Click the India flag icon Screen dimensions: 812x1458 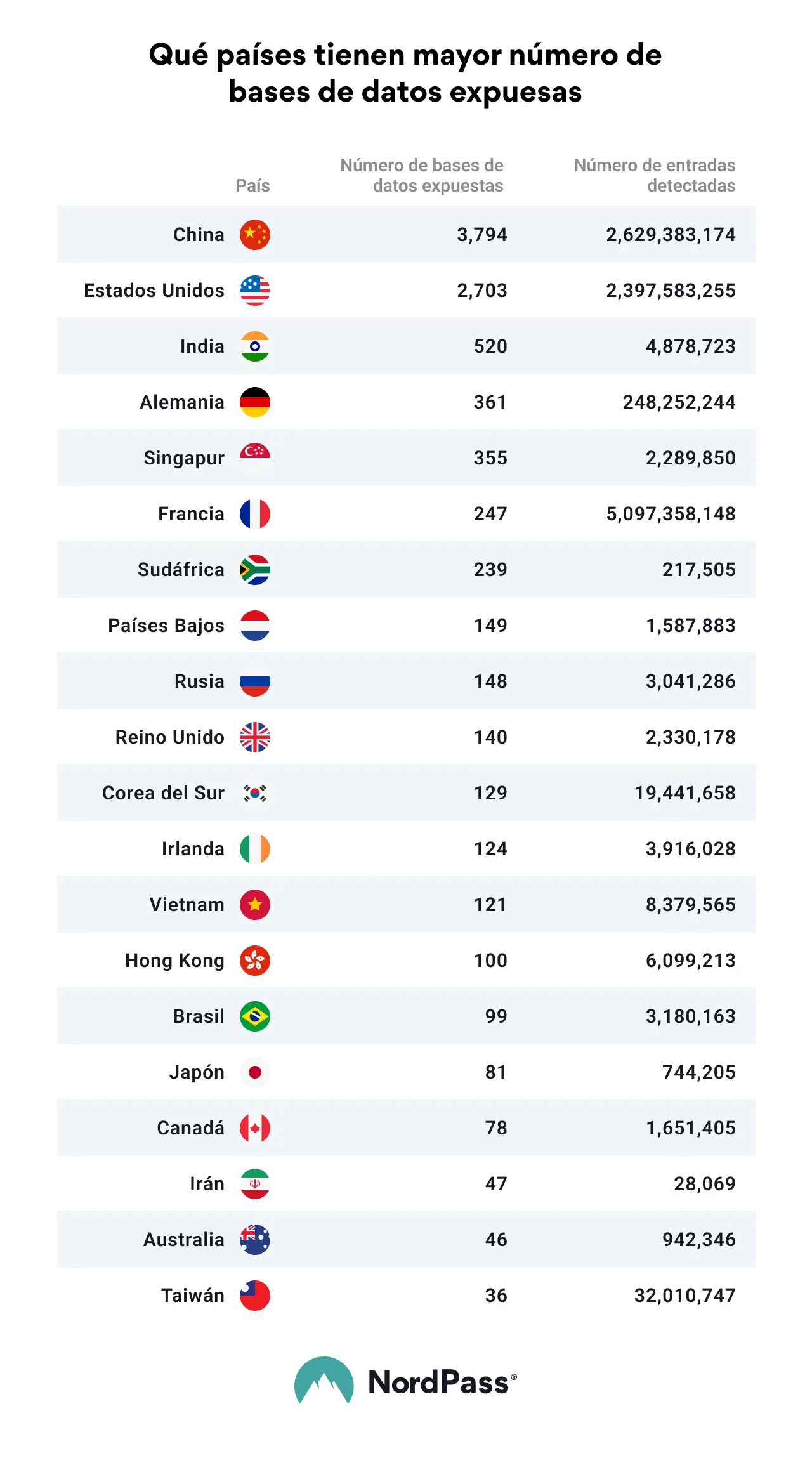coord(255,346)
